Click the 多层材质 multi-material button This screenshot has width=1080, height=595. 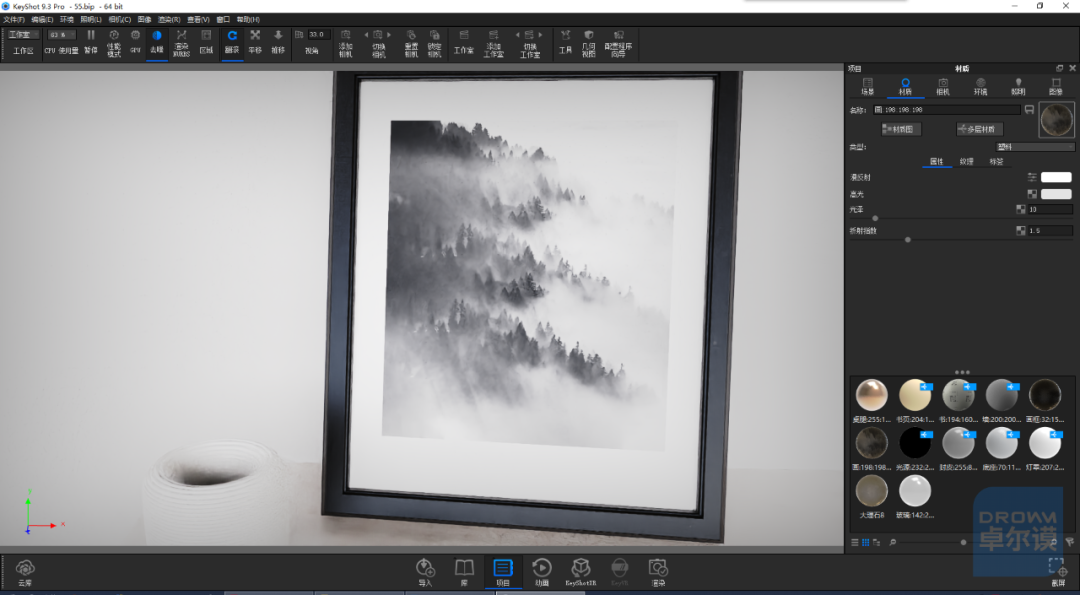(979, 129)
